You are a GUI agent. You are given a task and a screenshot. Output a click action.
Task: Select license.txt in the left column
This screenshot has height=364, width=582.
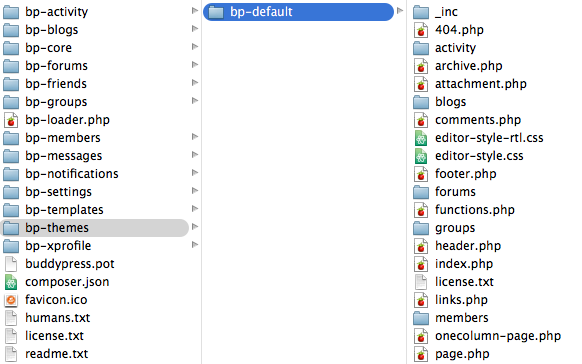tap(54, 336)
